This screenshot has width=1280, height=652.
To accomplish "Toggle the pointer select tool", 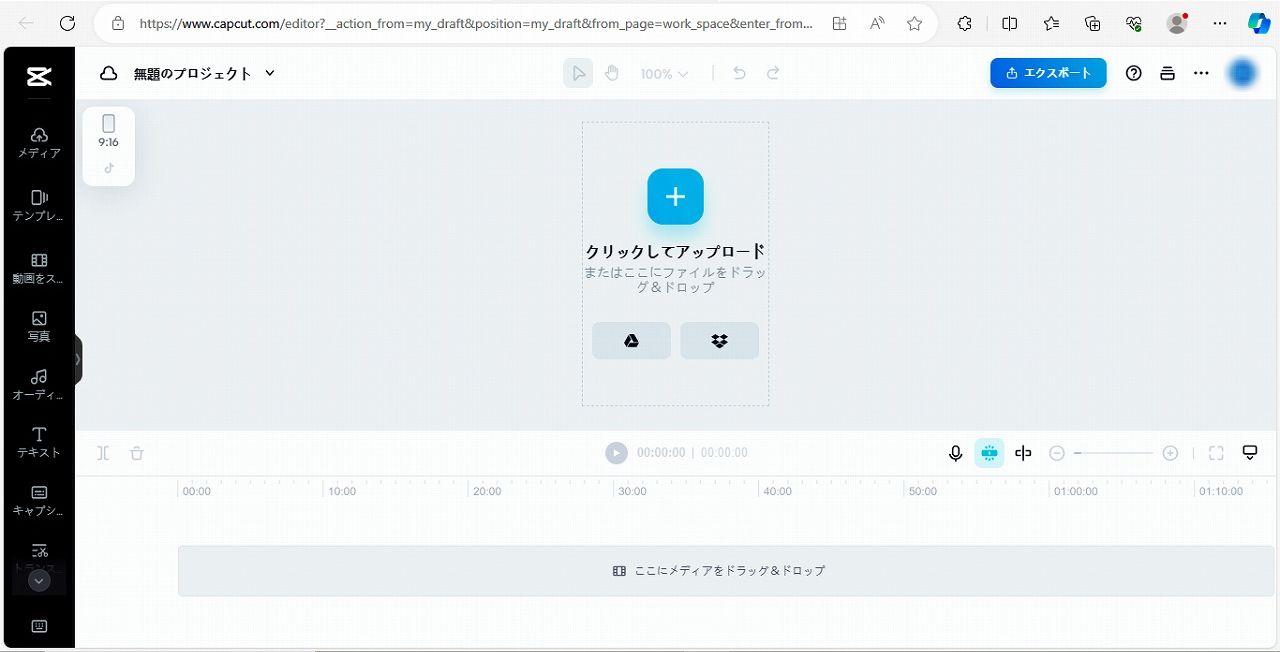I will click(578, 73).
